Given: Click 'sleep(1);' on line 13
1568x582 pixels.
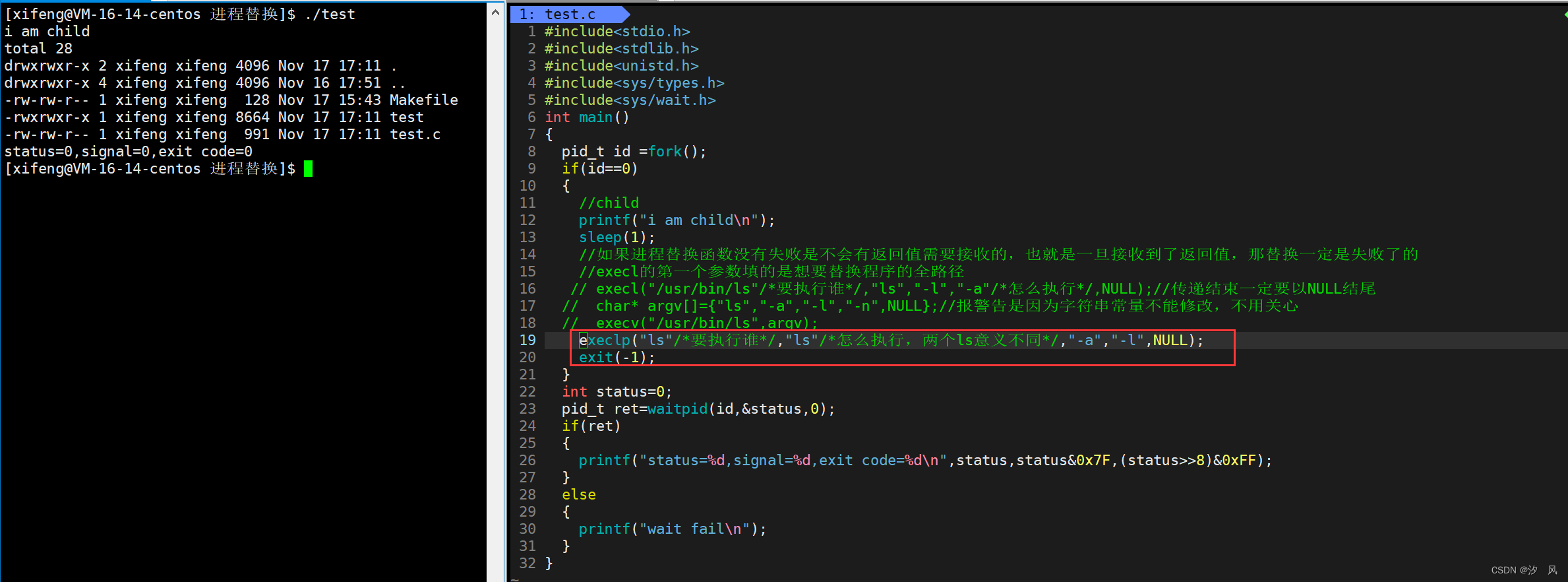Looking at the screenshot, I should [x=617, y=238].
